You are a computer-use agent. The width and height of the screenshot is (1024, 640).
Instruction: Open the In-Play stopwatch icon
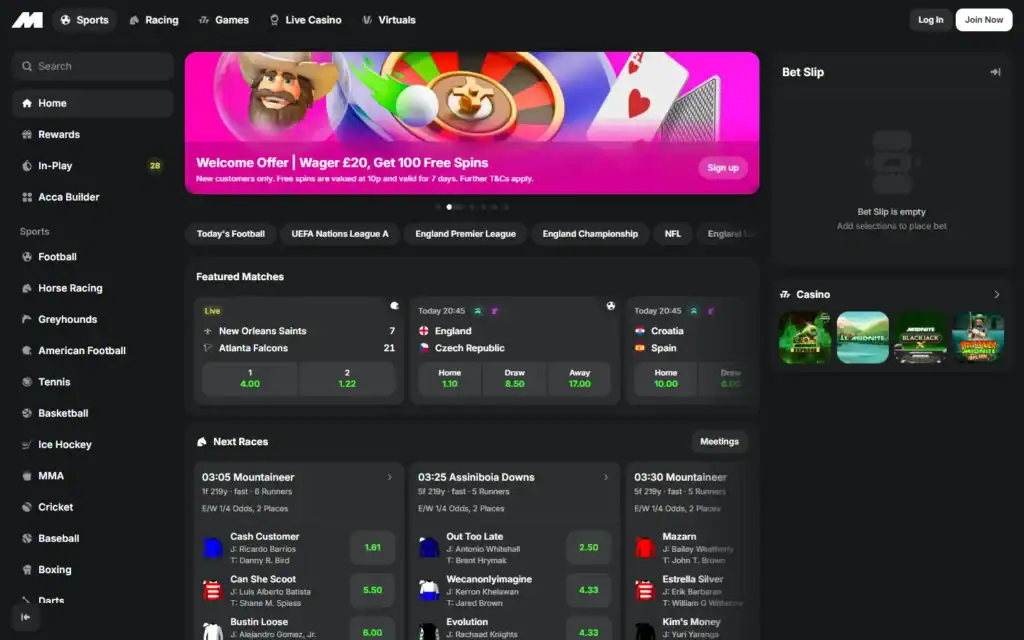[27, 166]
